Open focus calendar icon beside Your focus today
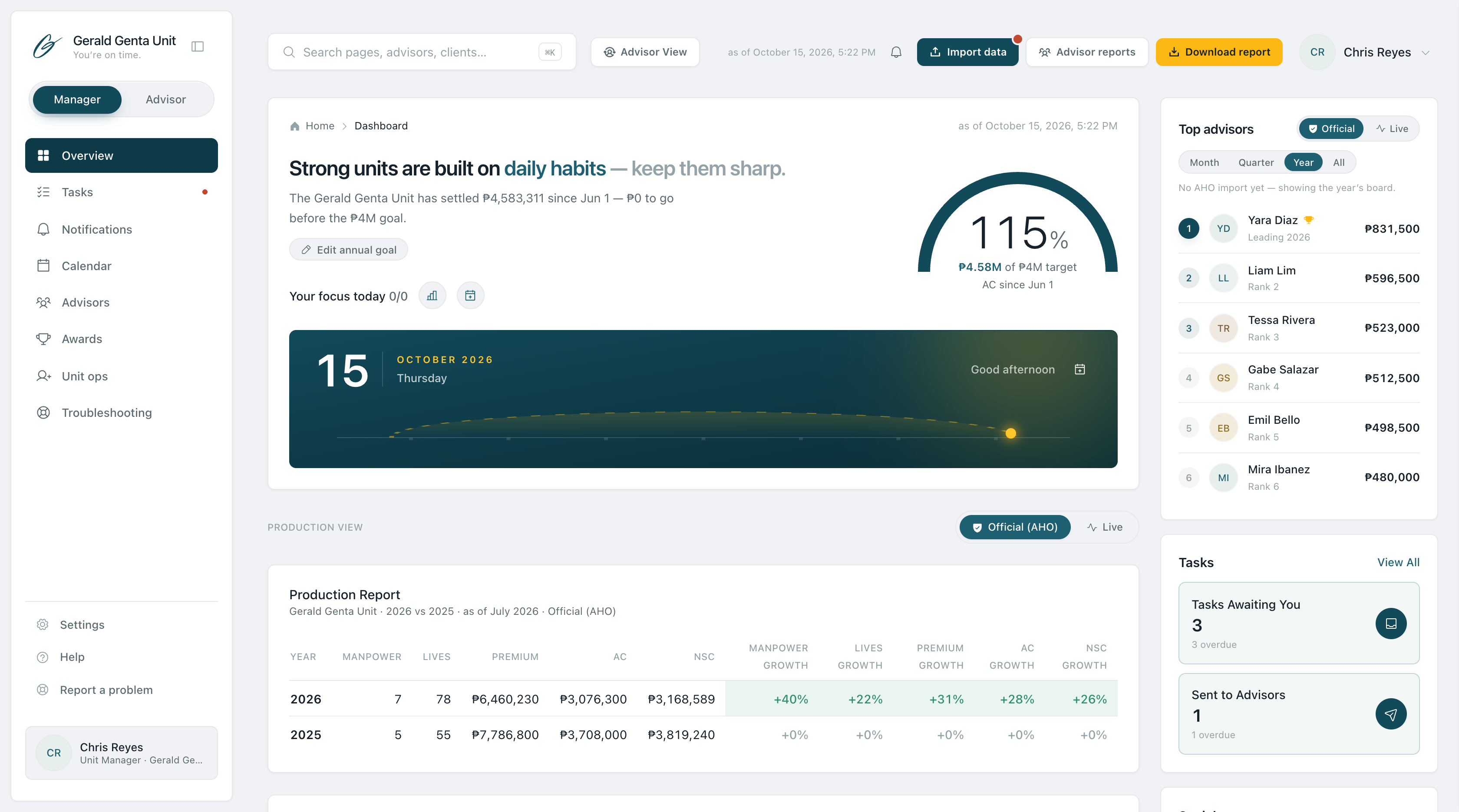 coord(470,296)
